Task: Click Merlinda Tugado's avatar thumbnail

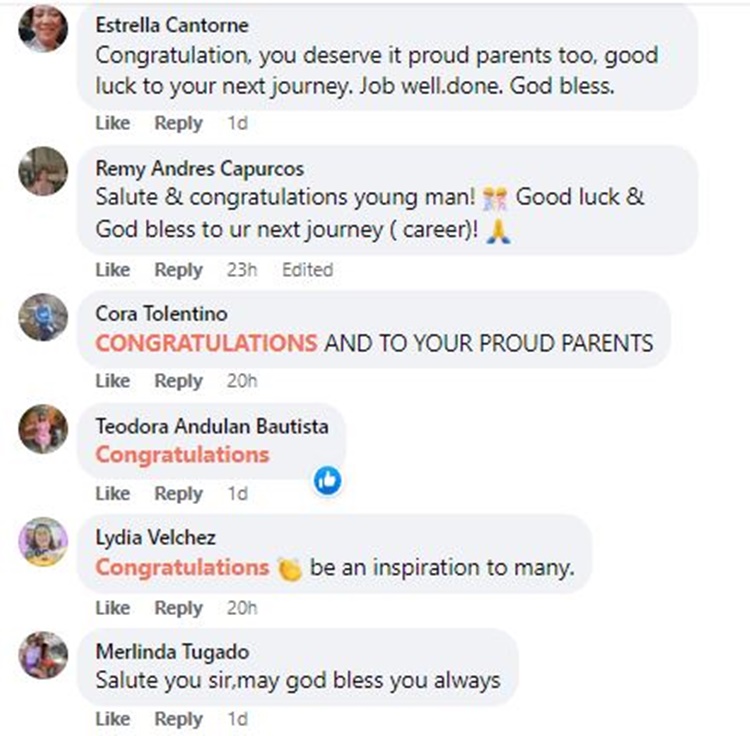Action: click(43, 655)
